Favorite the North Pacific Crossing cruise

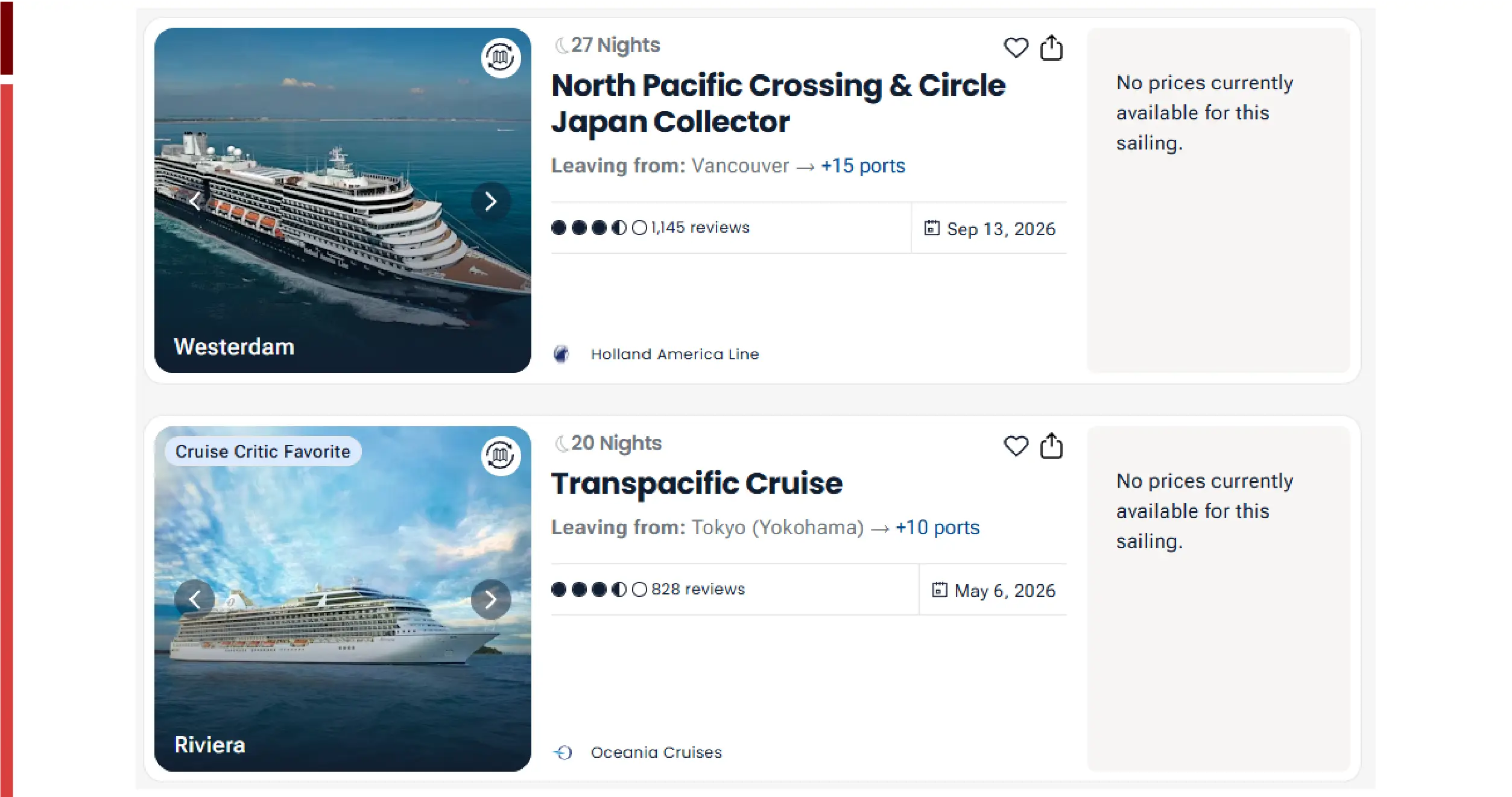coord(1016,48)
